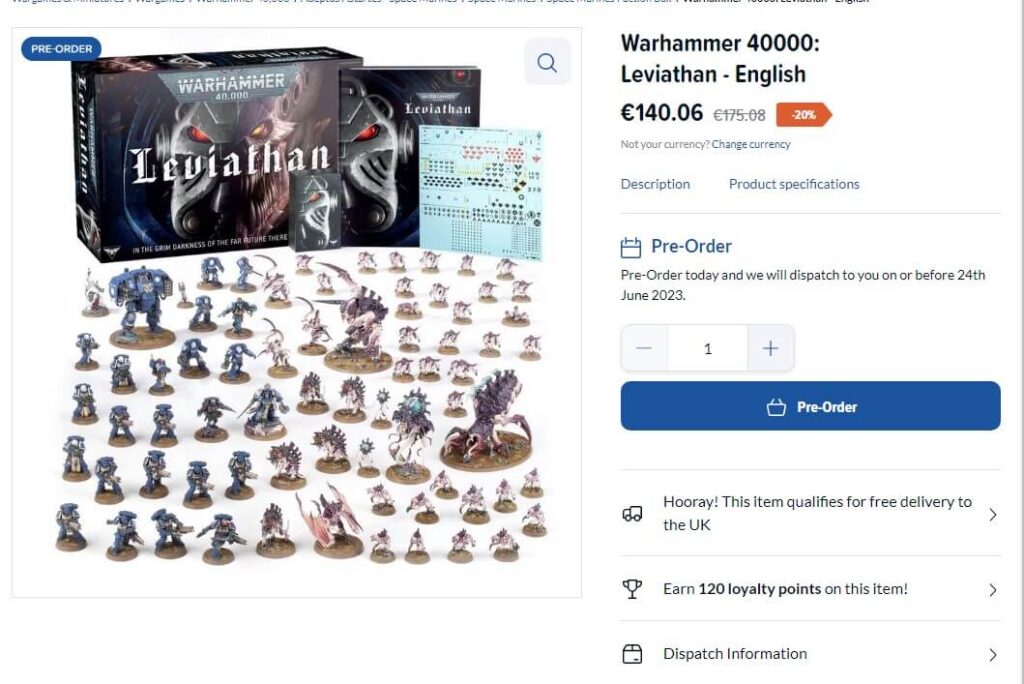
Task: Click the calendar icon beside Pre-Order heading
Action: point(631,248)
